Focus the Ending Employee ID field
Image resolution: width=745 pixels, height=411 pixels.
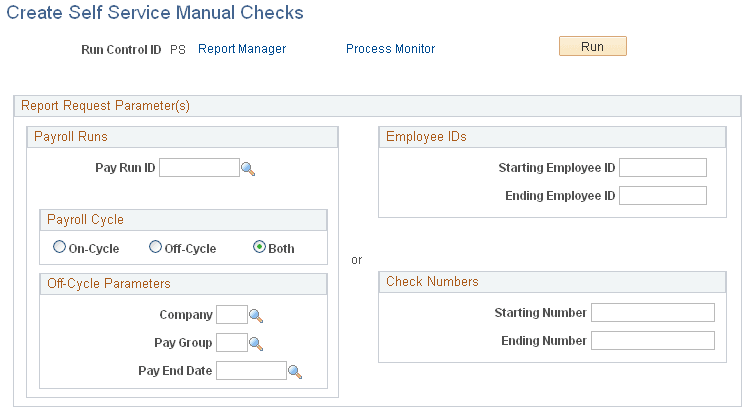click(663, 196)
